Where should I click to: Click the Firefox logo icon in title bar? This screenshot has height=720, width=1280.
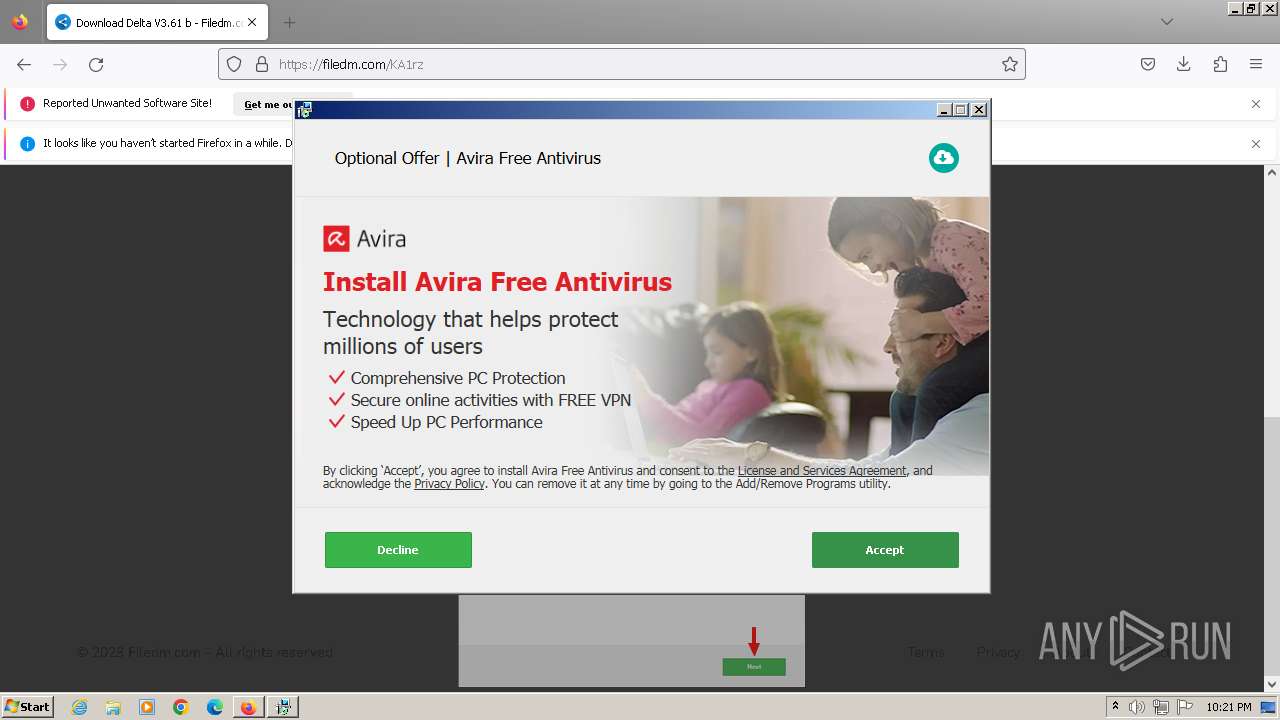click(x=20, y=22)
